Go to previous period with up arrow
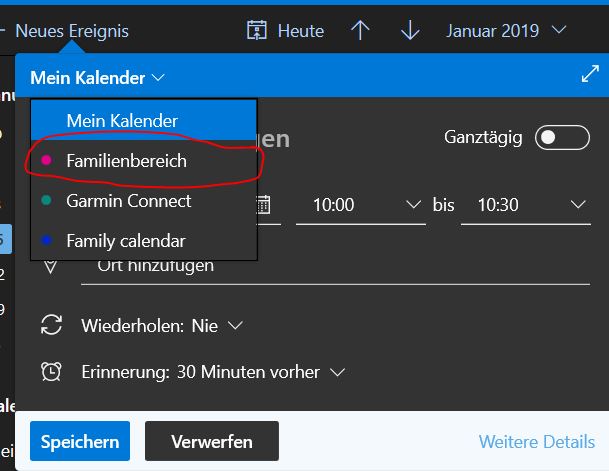The height and width of the screenshot is (471, 609). click(360, 30)
